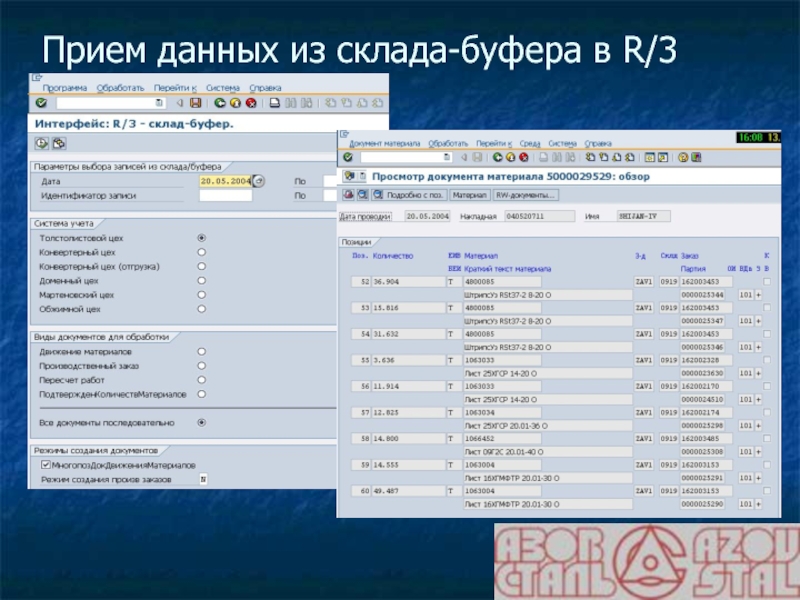Click the RW-документы... button
The image size is (800, 600).
pyautogui.click(x=526, y=195)
